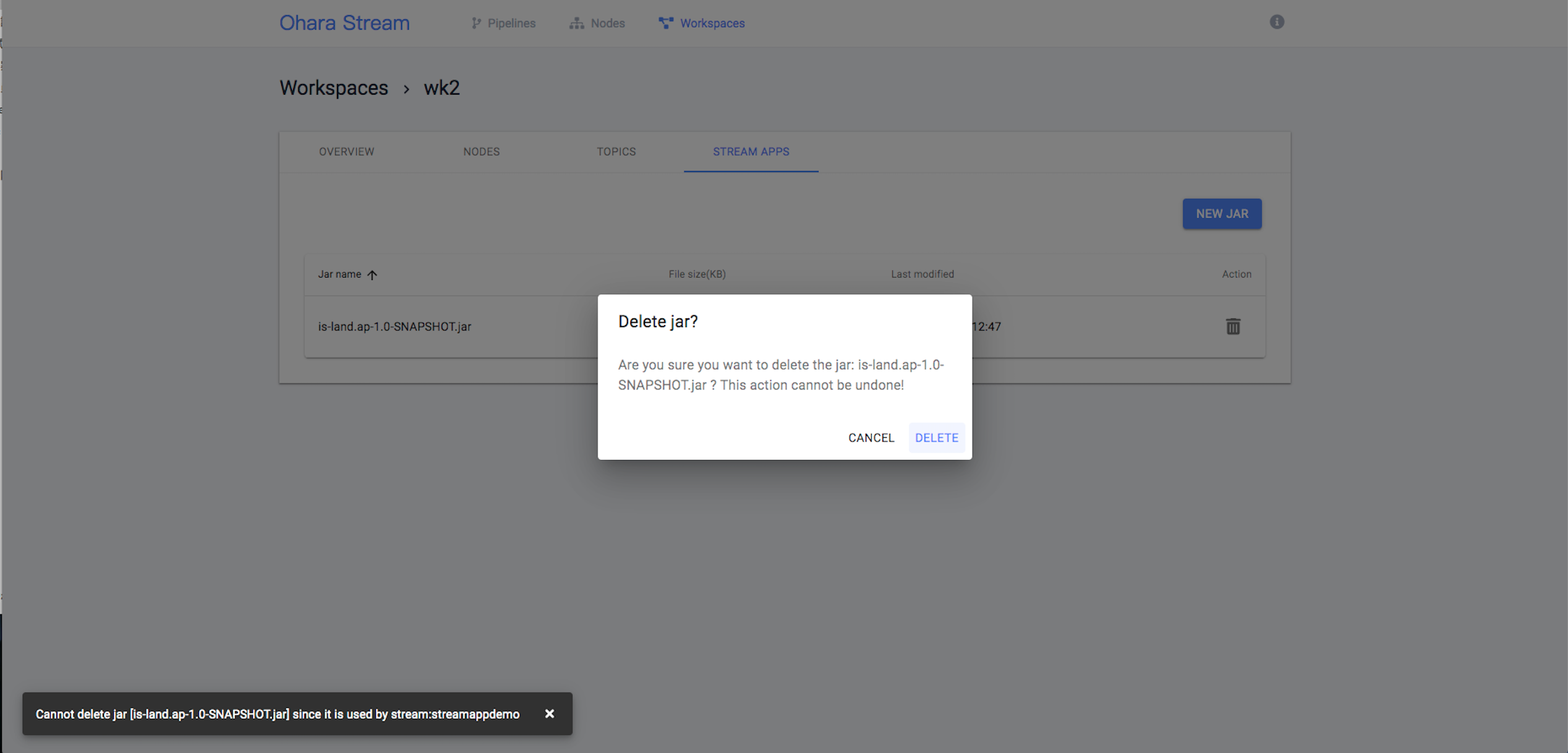Open the Pipelines nav link

click(x=503, y=23)
